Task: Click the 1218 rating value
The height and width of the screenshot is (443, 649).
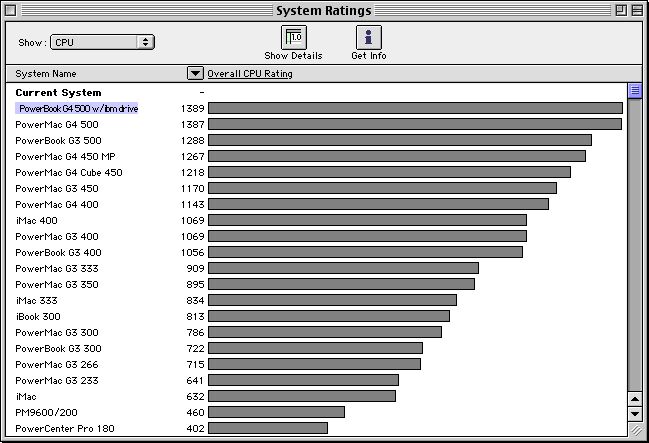Action: click(192, 173)
